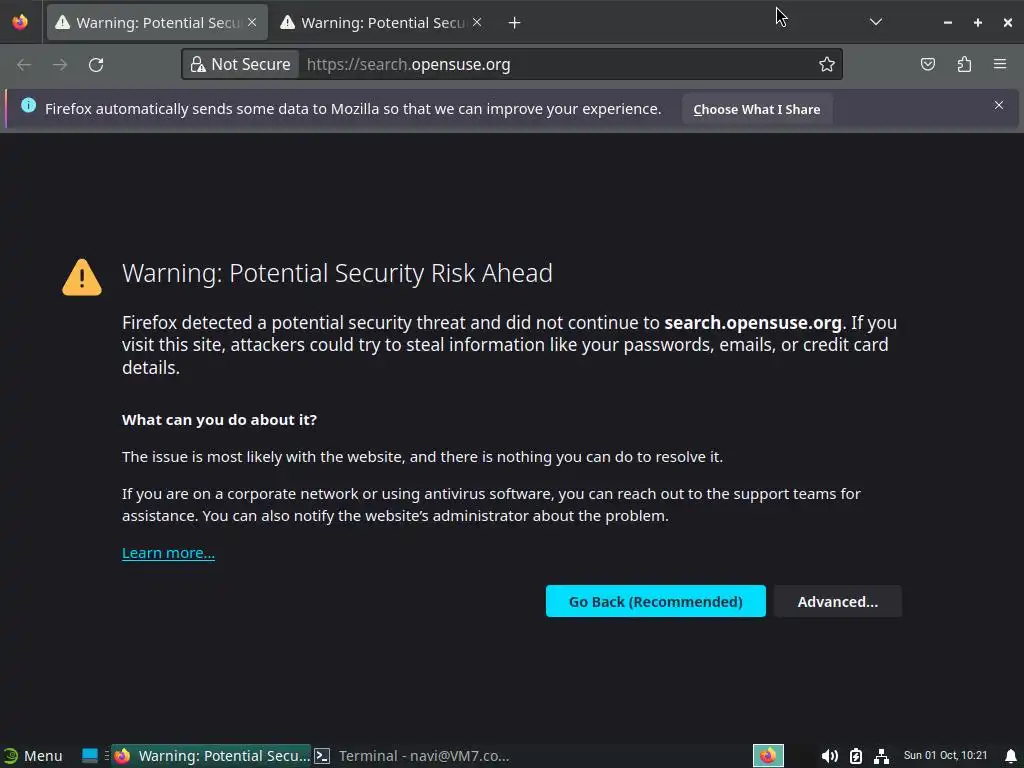Open the Save to Pocket icon
The height and width of the screenshot is (768, 1024).
[x=928, y=65]
